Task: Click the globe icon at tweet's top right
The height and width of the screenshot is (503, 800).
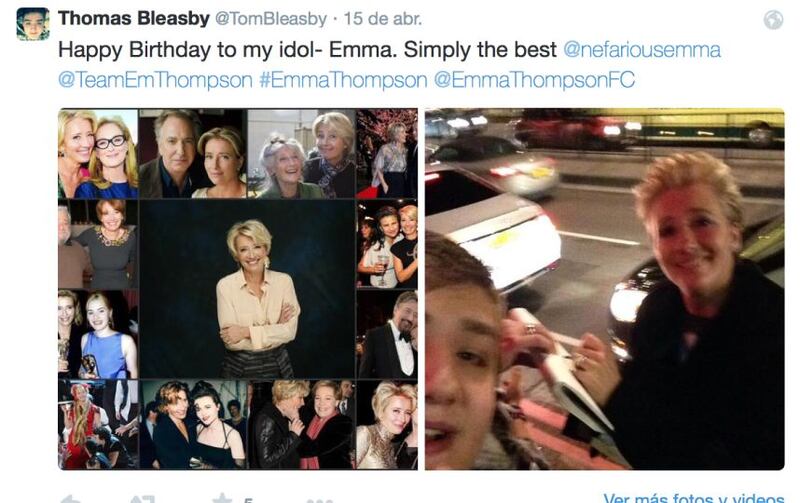Action: 773,20
